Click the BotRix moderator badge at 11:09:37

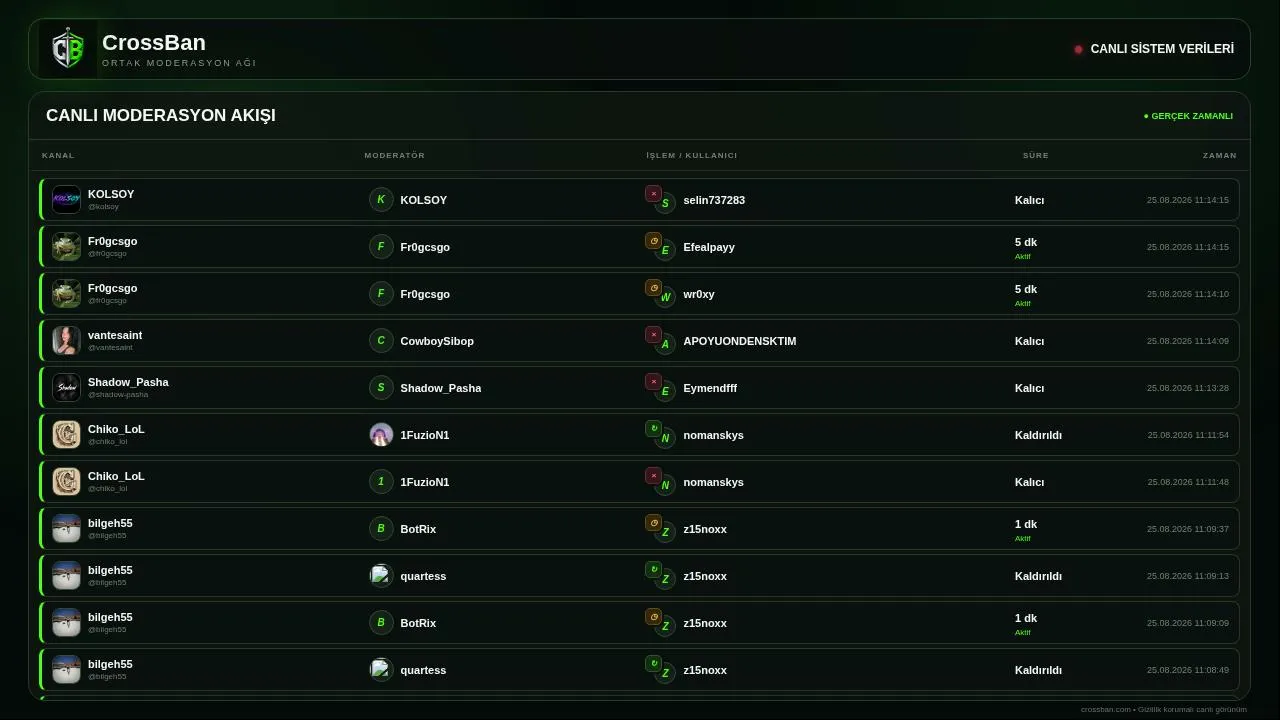[381, 529]
